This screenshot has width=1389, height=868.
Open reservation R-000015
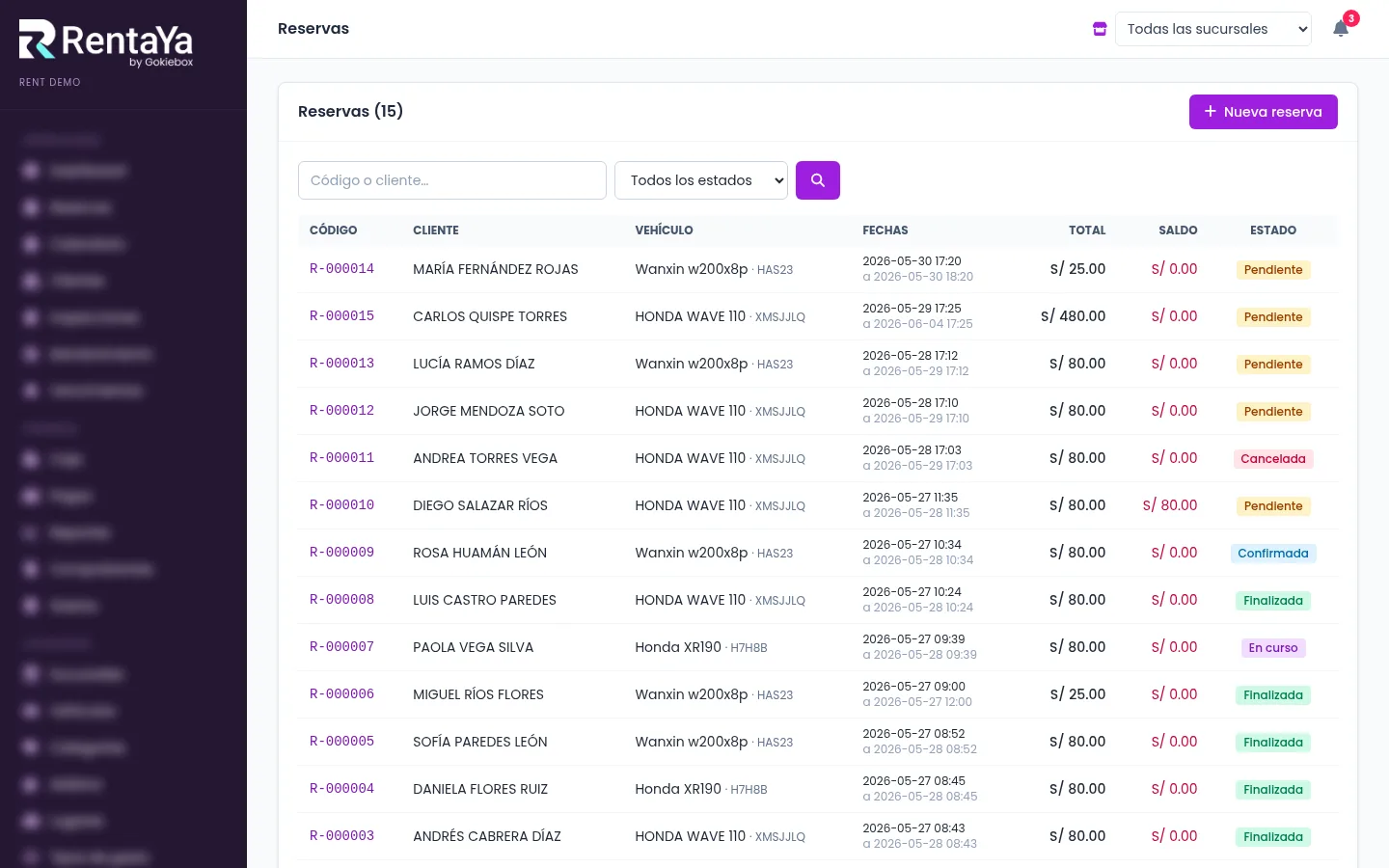click(341, 316)
